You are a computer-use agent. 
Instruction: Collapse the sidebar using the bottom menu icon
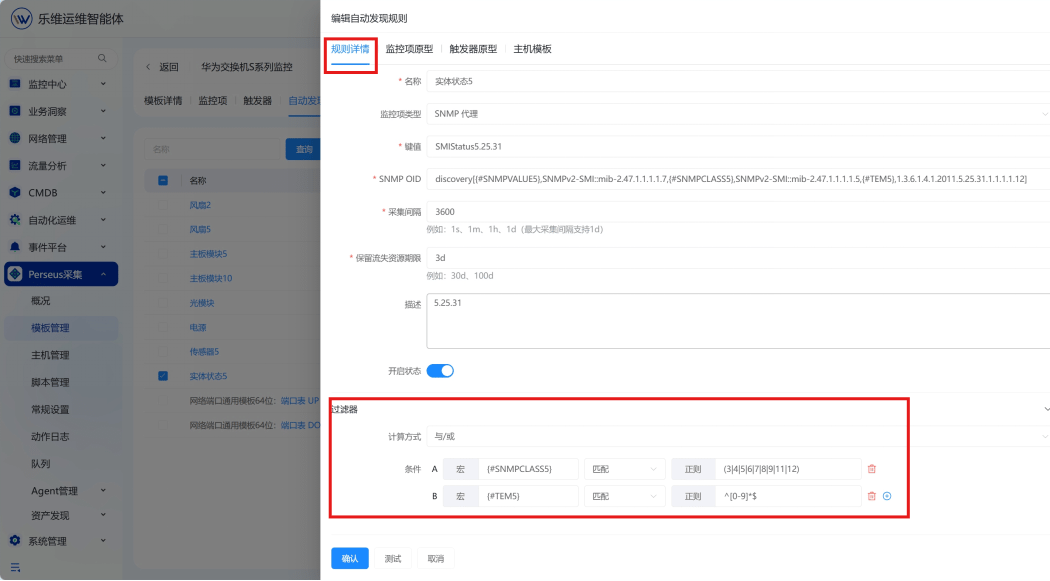(x=15, y=568)
